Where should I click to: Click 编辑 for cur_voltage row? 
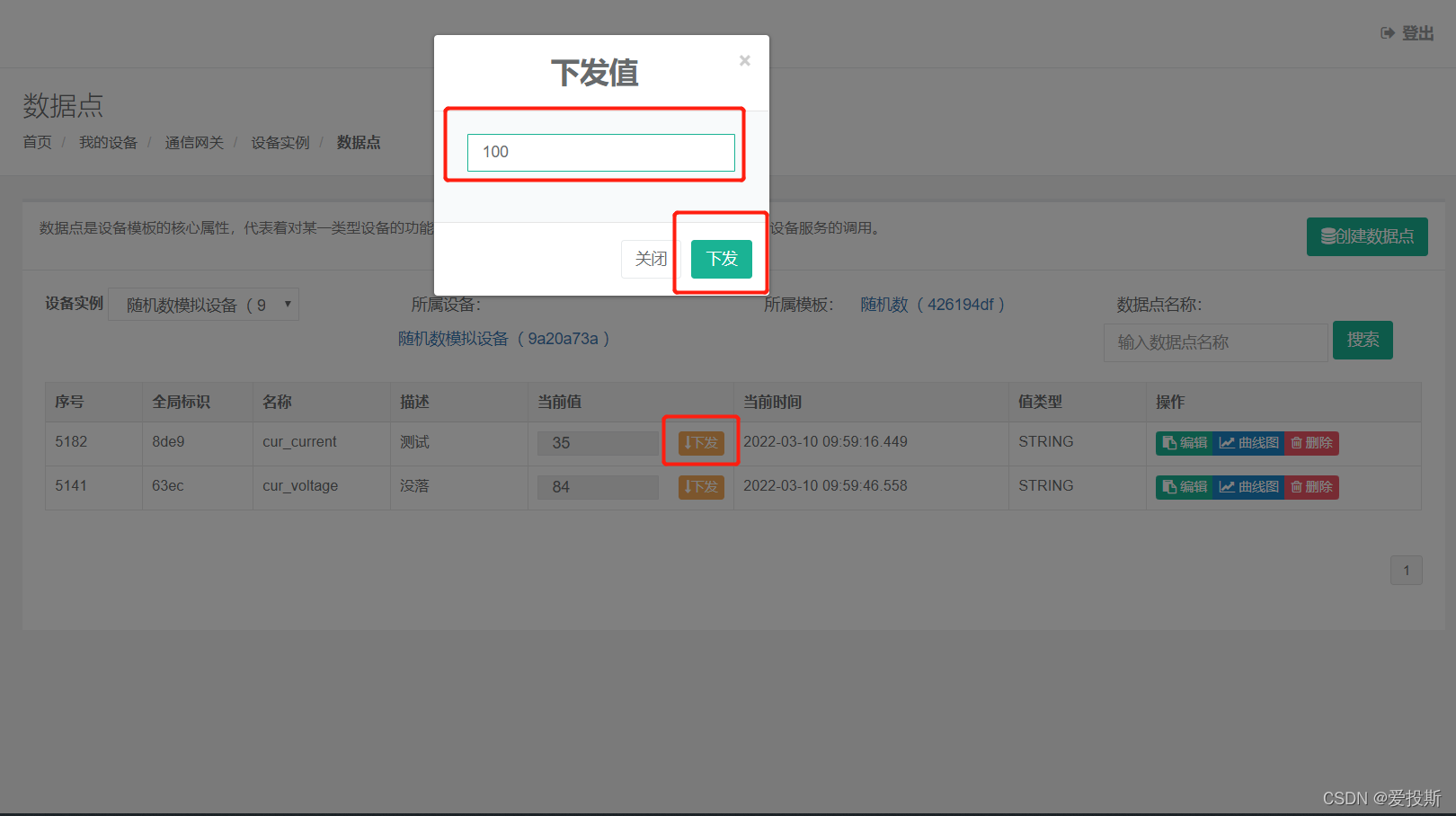(x=1185, y=486)
